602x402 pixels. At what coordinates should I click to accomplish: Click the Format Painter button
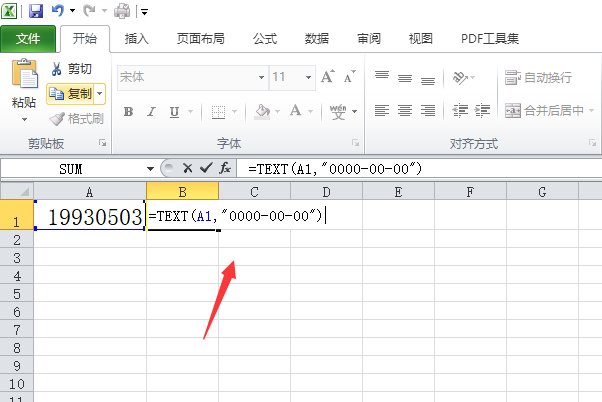pyautogui.click(x=76, y=119)
